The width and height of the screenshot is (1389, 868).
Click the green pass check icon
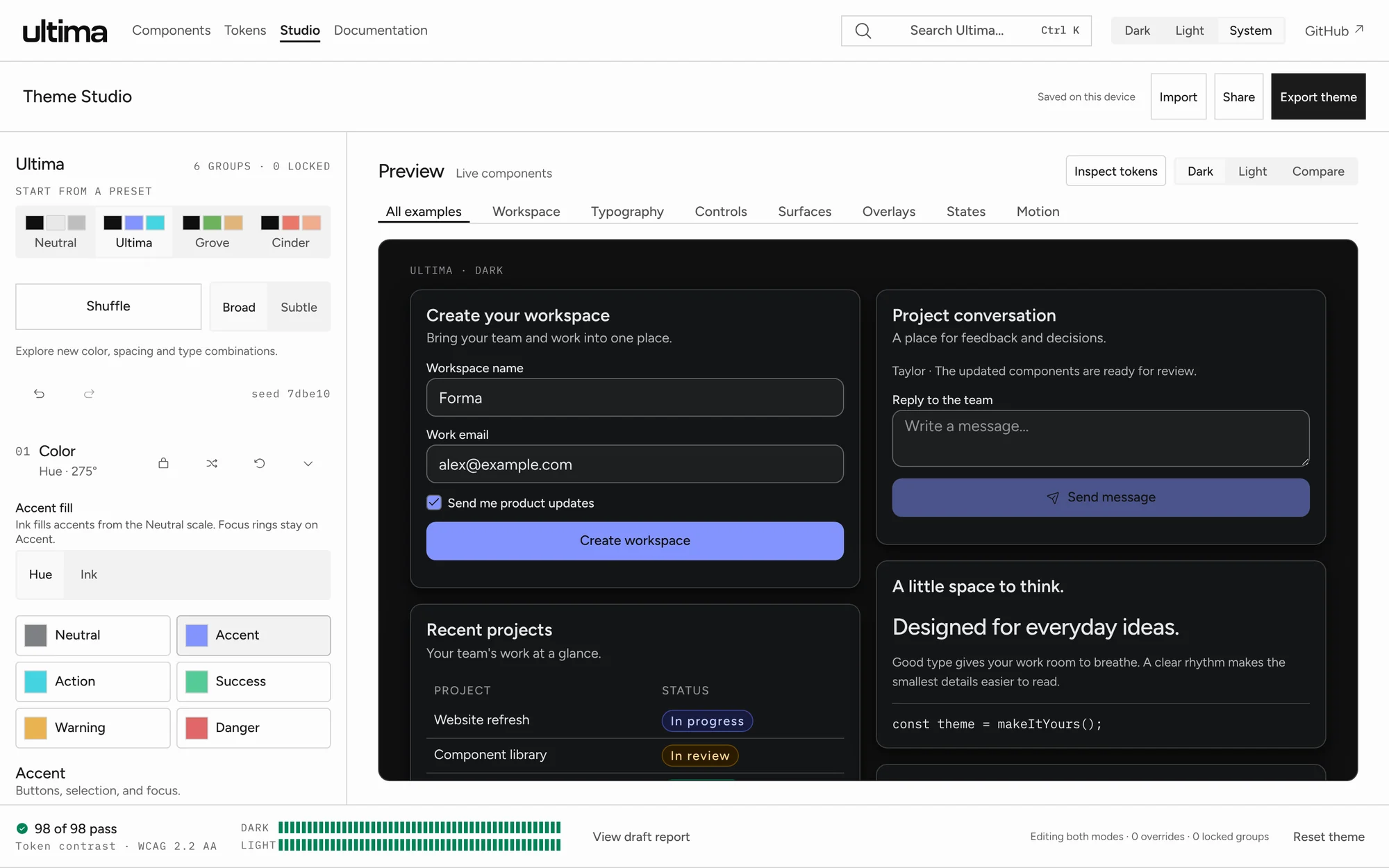tap(22, 828)
